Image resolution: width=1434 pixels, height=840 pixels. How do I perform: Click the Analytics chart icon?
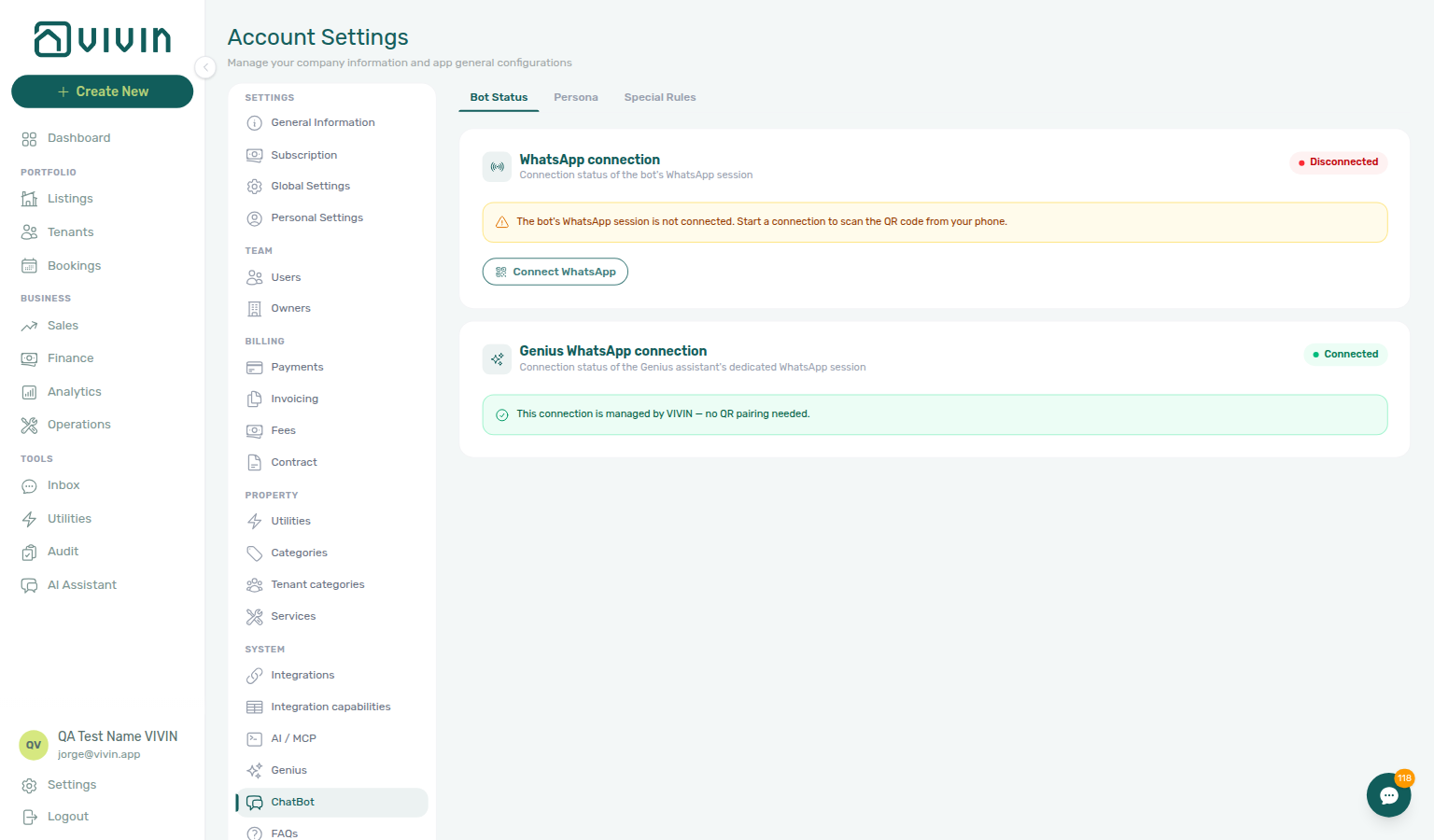[29, 392]
